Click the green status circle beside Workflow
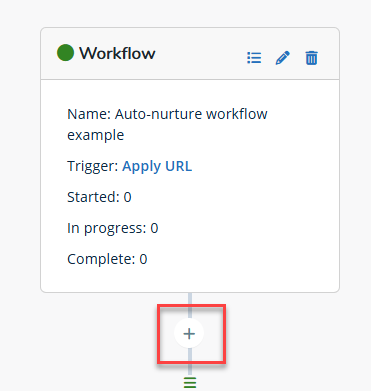The height and width of the screenshot is (391, 371). pyautogui.click(x=65, y=53)
